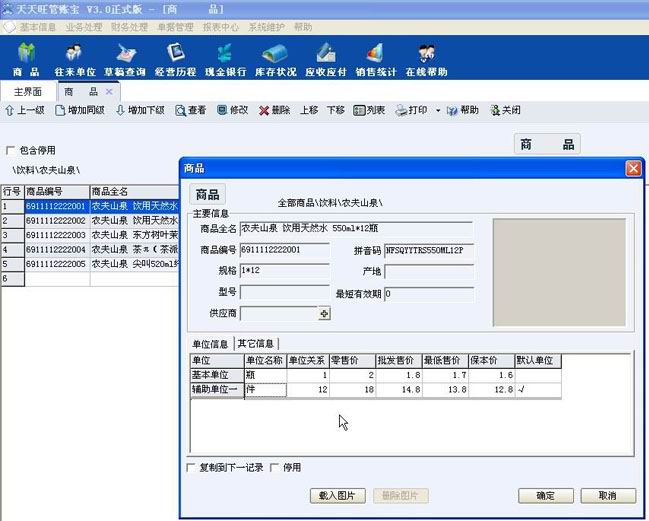Click the 载入图片 button
This screenshot has height=521, width=649.
click(338, 496)
